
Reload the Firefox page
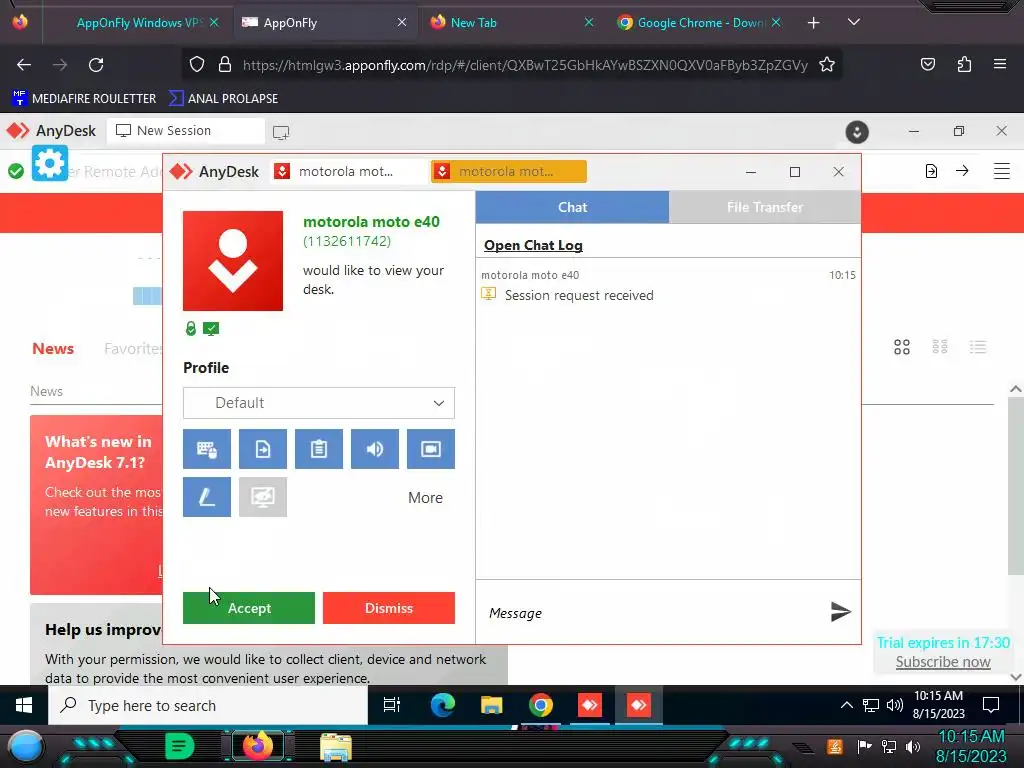coord(96,65)
